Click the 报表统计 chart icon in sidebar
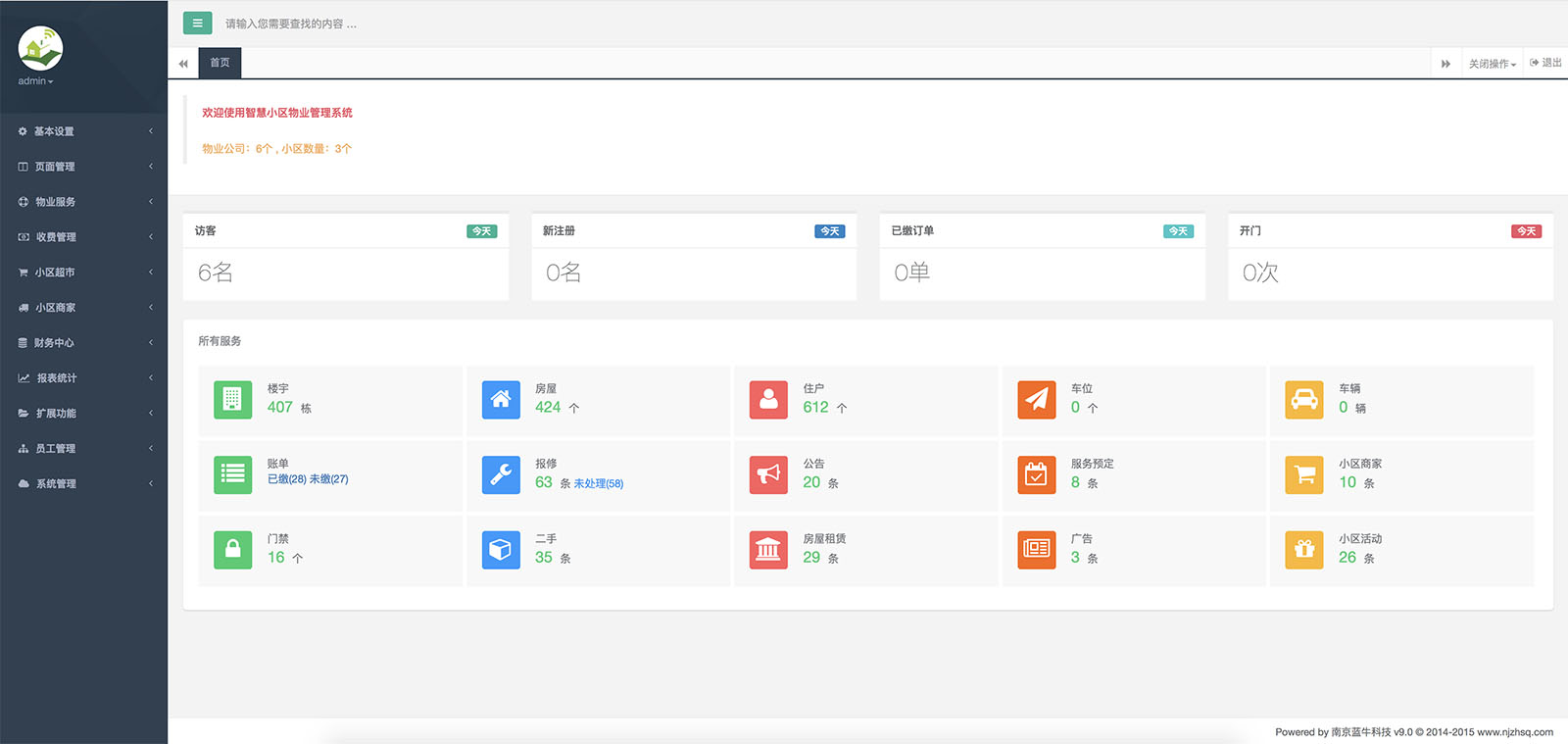The image size is (1568, 744). tap(24, 378)
